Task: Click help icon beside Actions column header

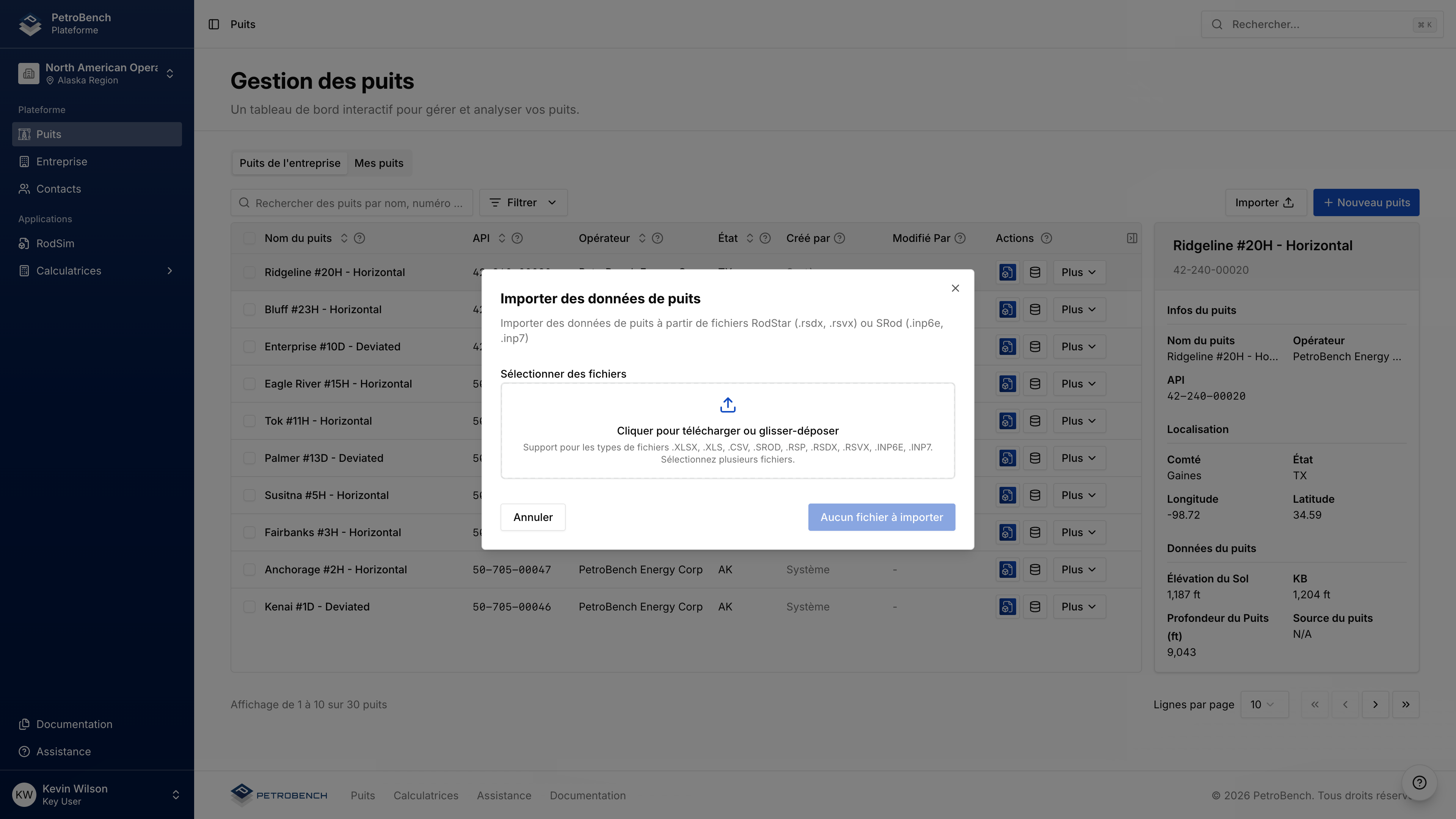Action: (x=1046, y=238)
